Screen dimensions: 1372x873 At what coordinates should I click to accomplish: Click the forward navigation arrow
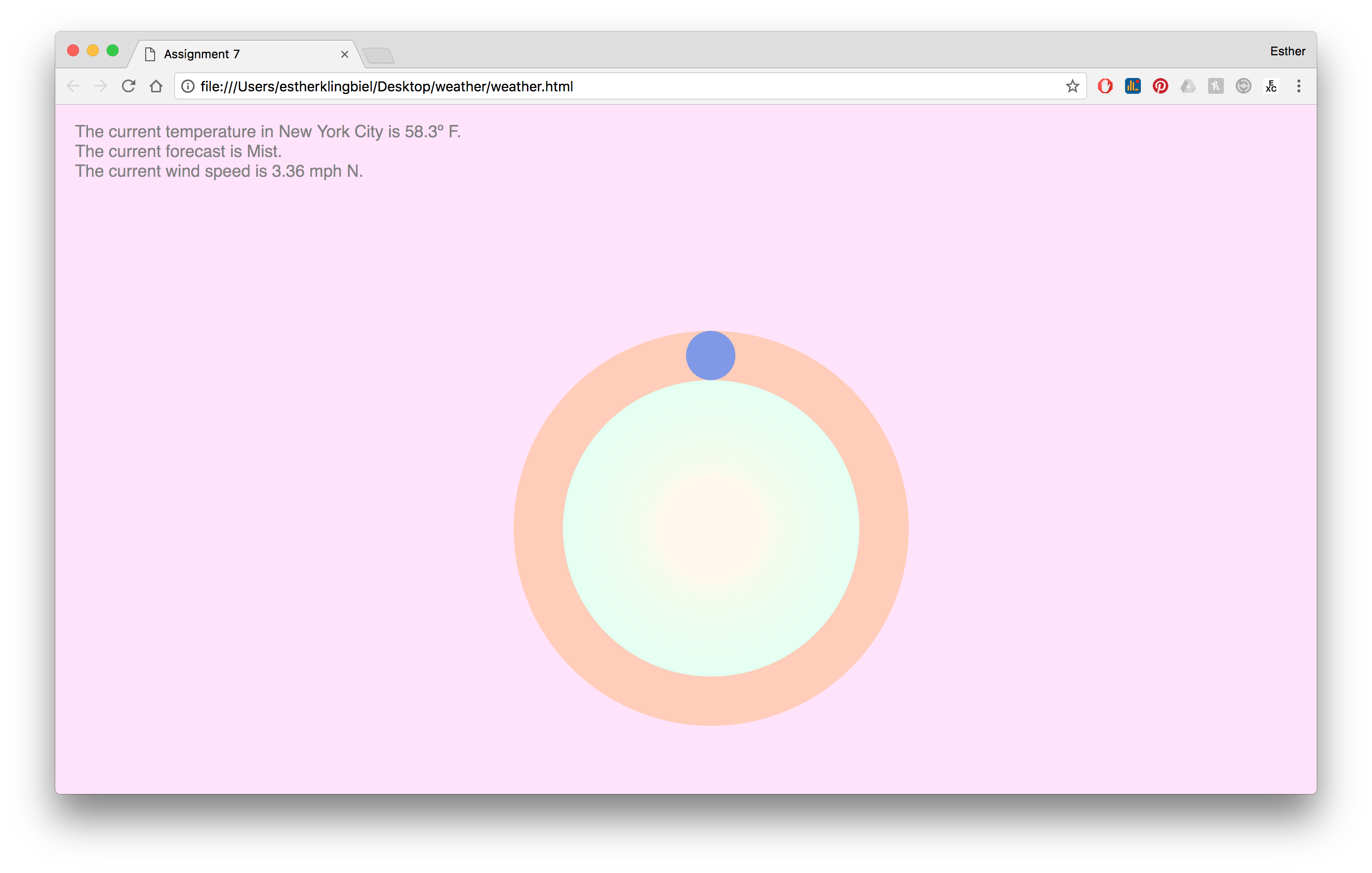[101, 86]
